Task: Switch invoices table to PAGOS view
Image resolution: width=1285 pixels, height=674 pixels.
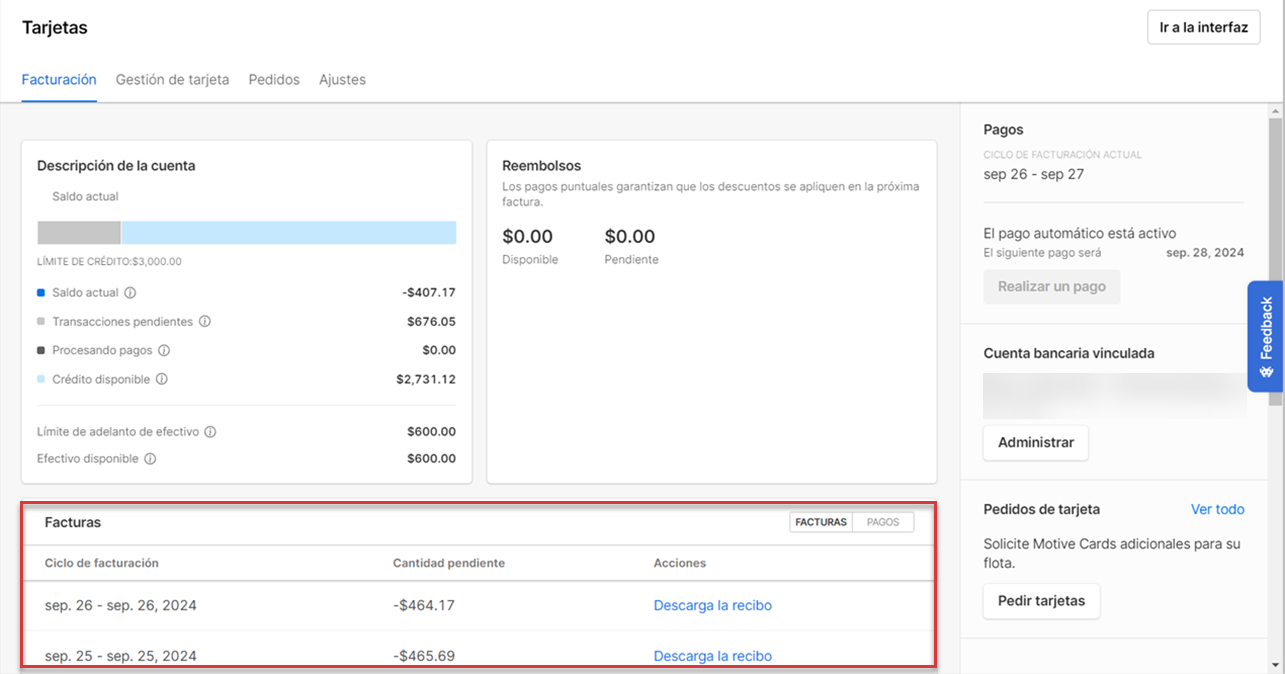Action: pos(883,522)
